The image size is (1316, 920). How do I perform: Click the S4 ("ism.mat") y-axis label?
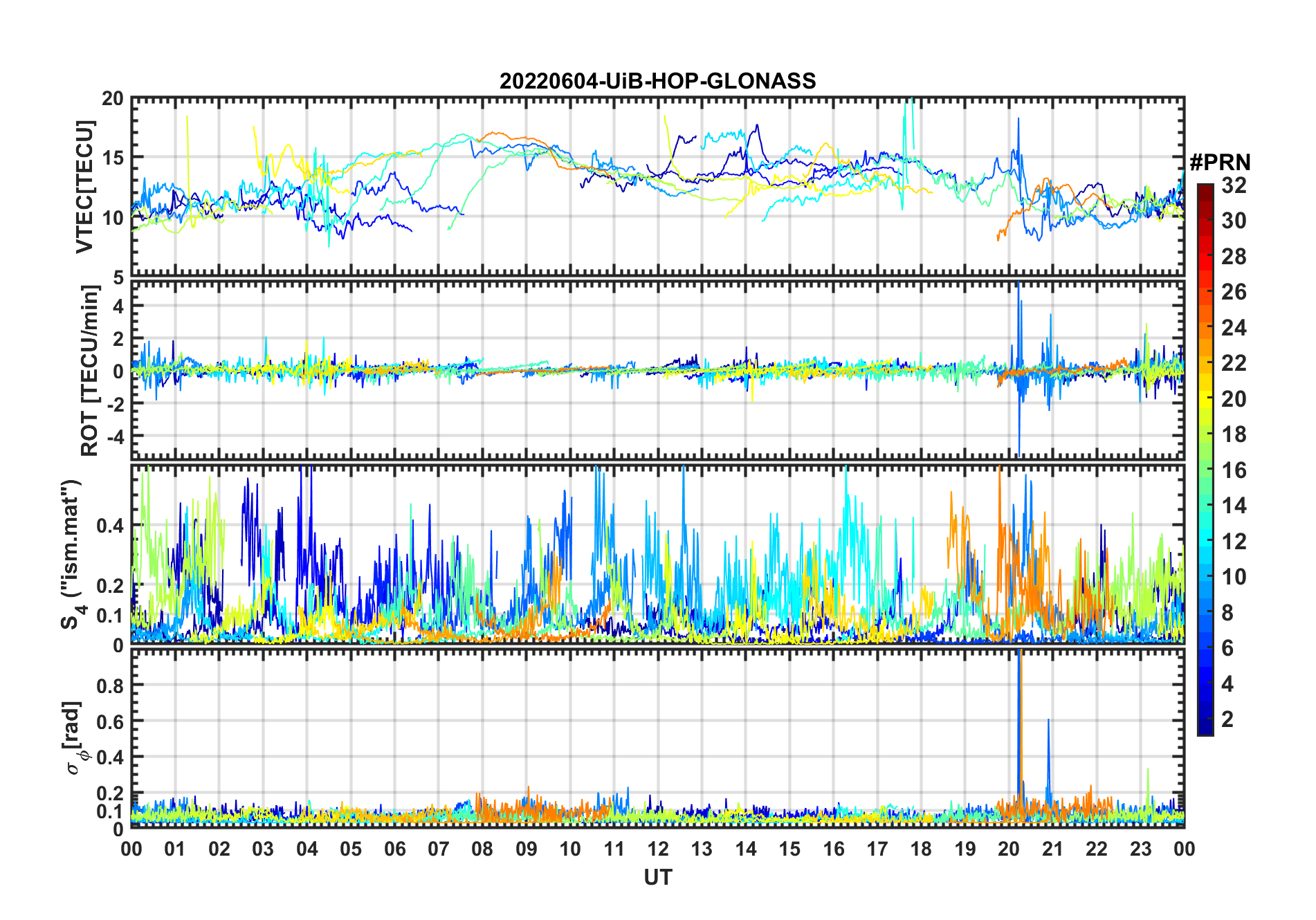coord(71,554)
